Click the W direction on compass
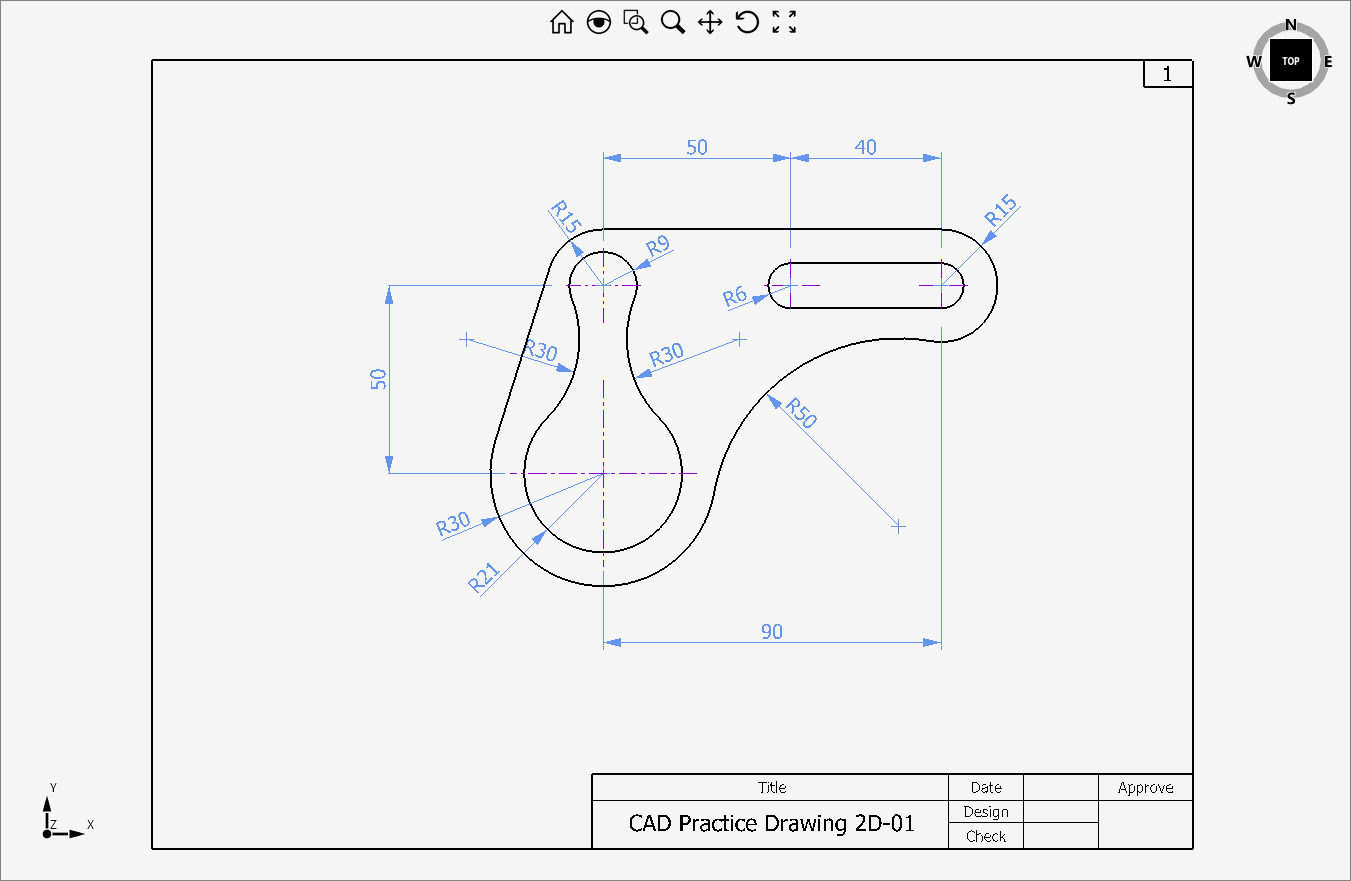 pyautogui.click(x=1254, y=61)
